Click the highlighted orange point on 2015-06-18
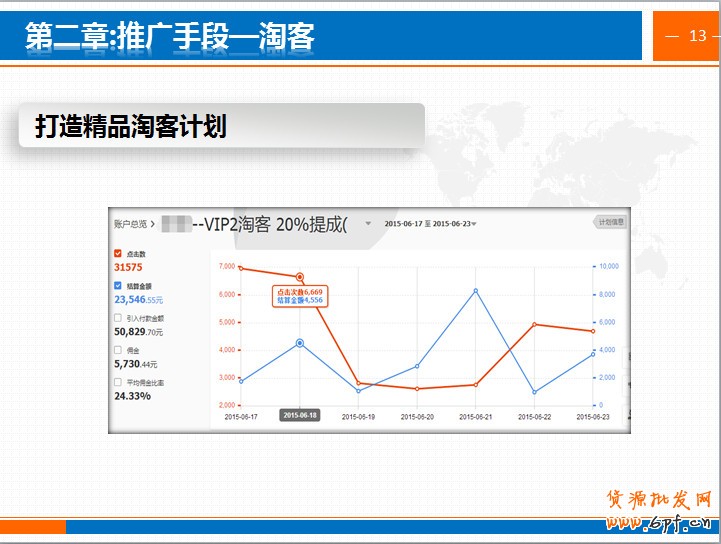Image resolution: width=721 pixels, height=544 pixels. [x=299, y=276]
